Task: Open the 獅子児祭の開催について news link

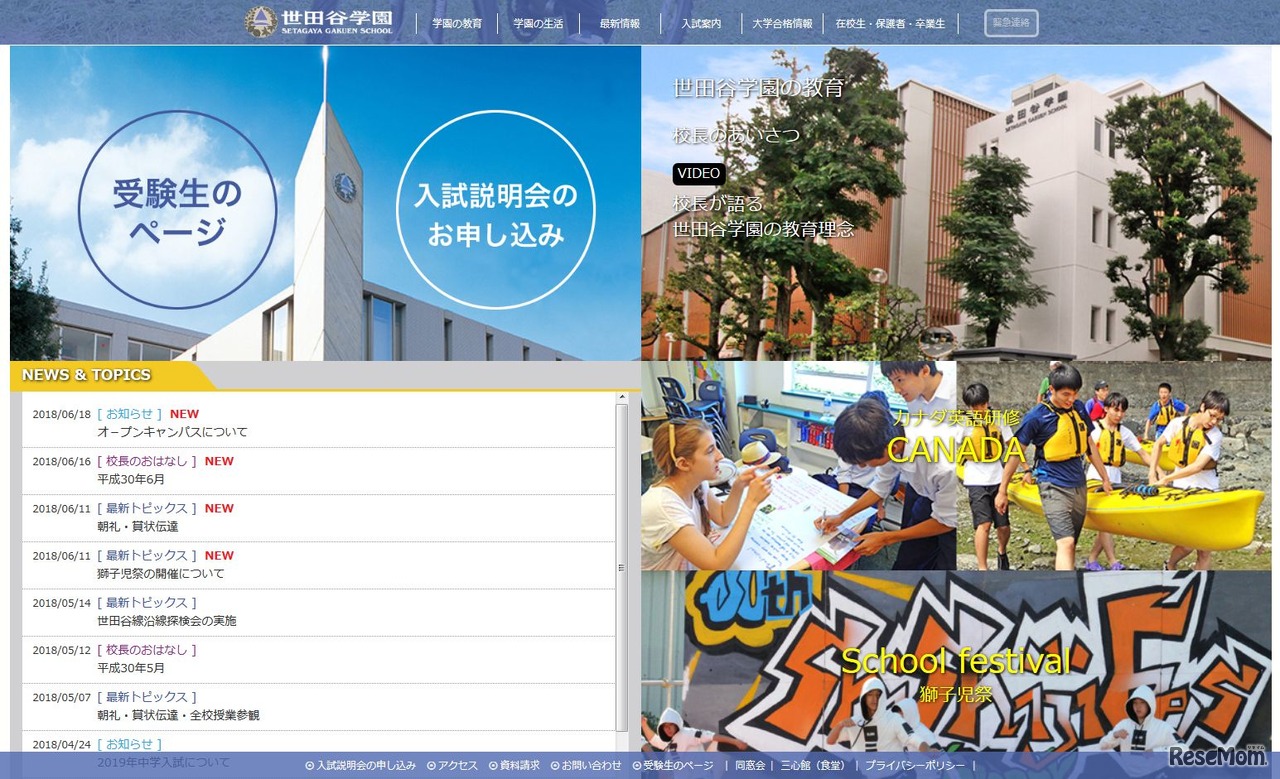Action: point(161,574)
